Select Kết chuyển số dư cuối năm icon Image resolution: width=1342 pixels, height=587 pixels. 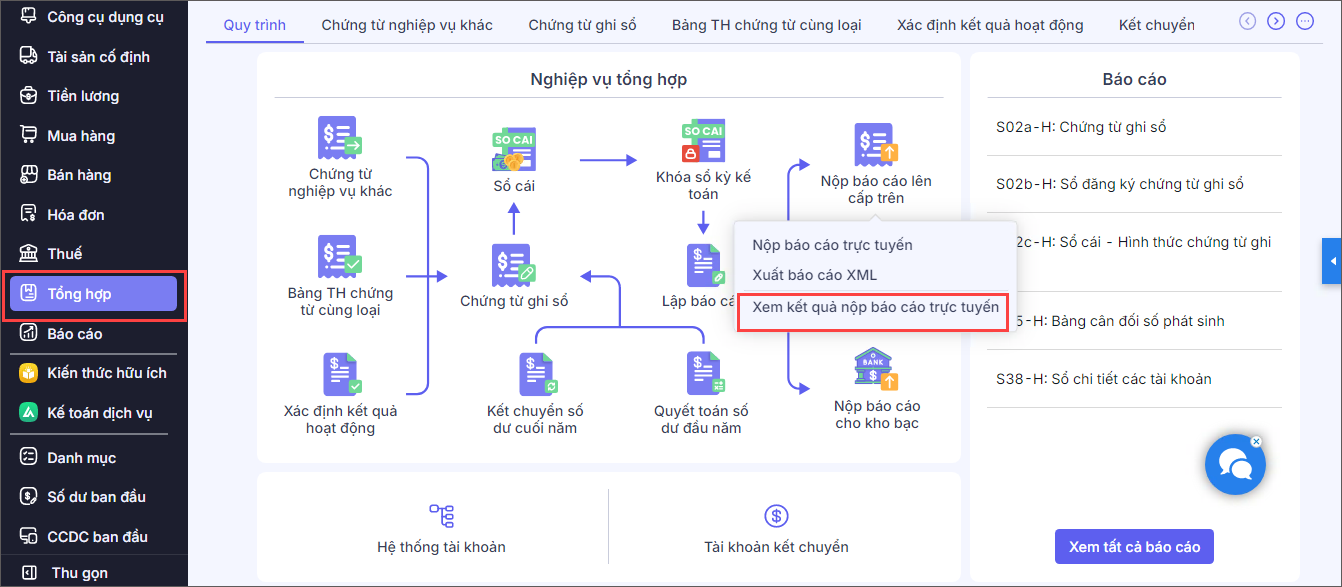(x=535, y=375)
